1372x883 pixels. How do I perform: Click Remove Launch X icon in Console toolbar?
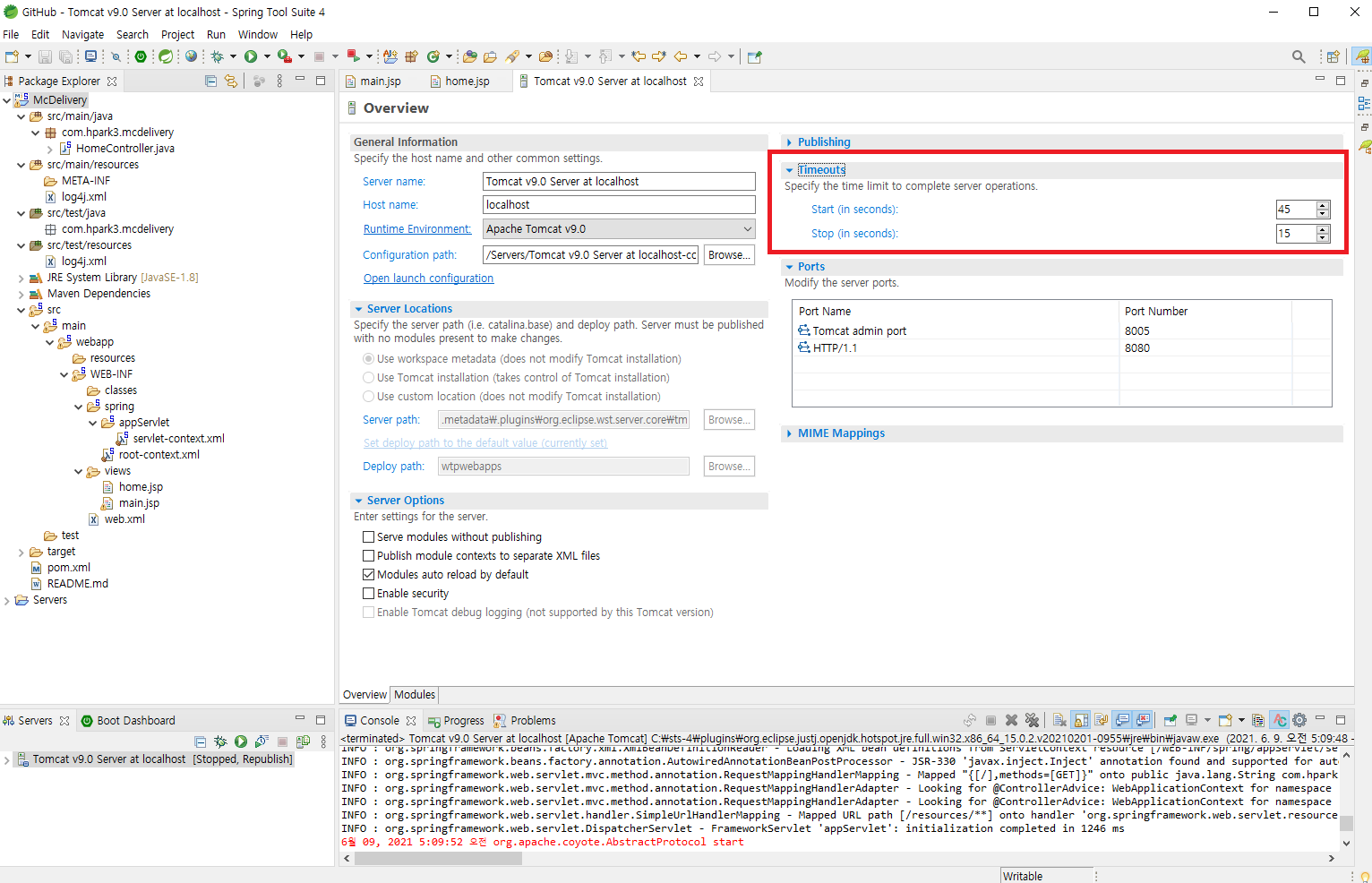pyautogui.click(x=1011, y=720)
